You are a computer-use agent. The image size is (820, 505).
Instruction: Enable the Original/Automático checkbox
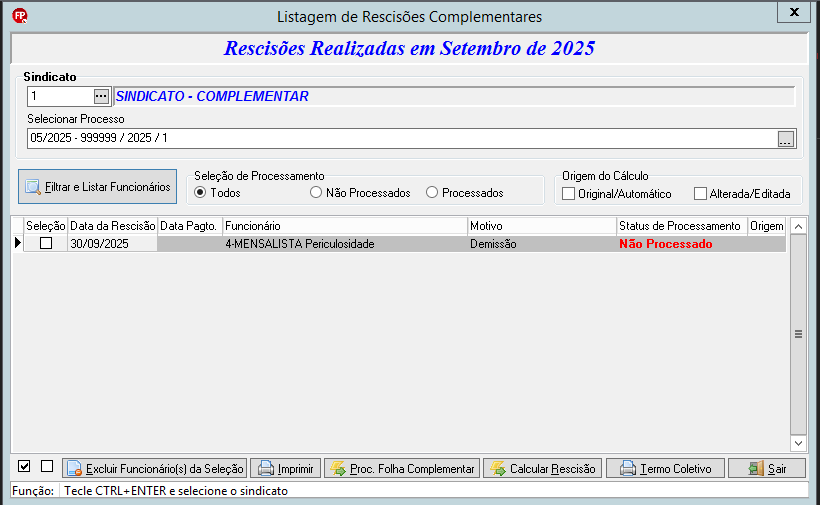[568, 193]
